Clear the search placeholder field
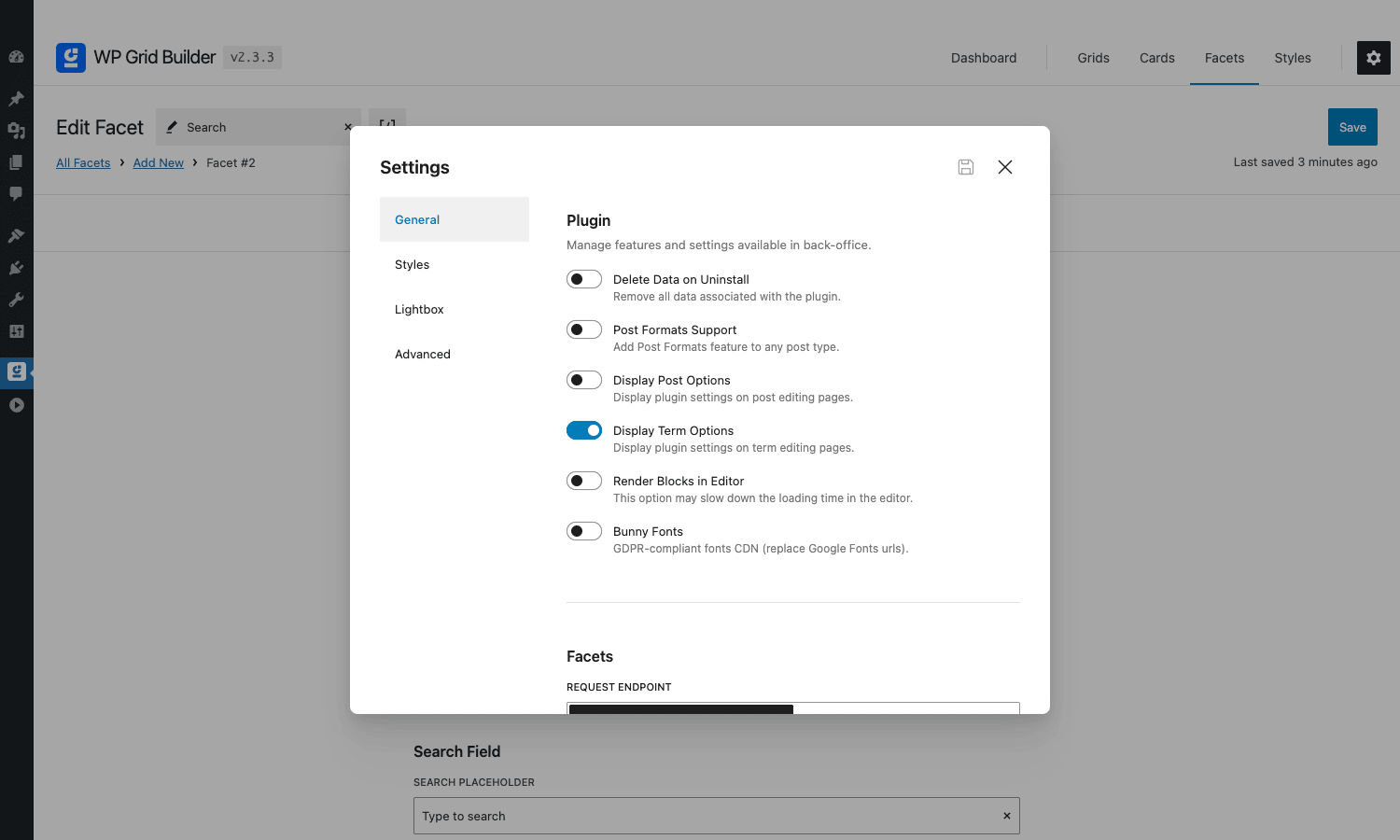This screenshot has height=840, width=1400. (x=1007, y=816)
